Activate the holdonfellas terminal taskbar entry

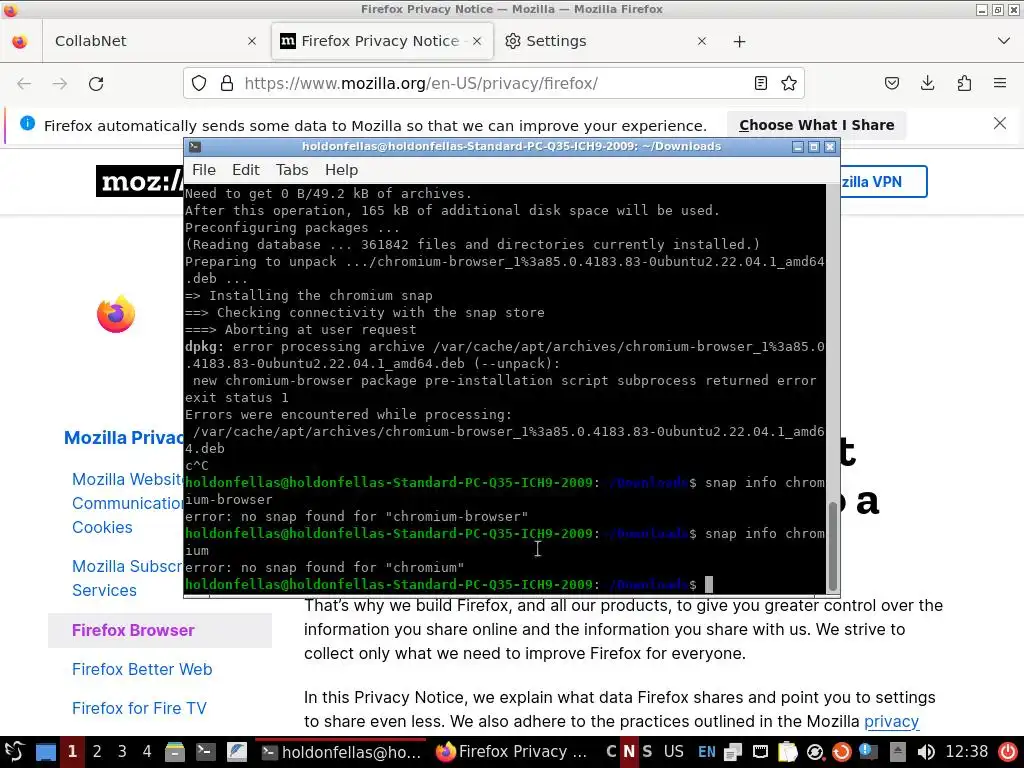[x=341, y=752]
